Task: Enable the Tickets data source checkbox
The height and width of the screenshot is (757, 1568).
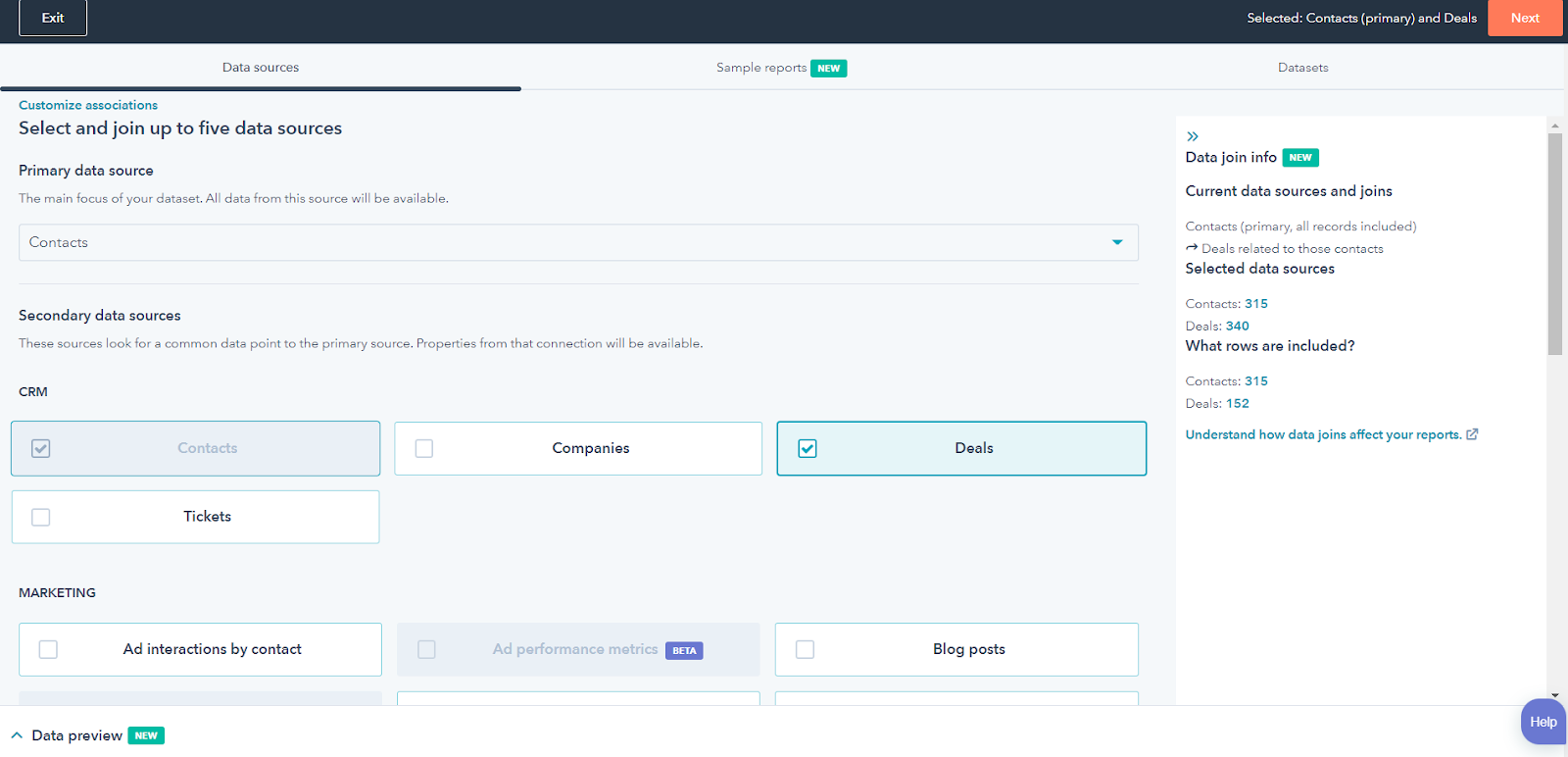Action: point(41,517)
